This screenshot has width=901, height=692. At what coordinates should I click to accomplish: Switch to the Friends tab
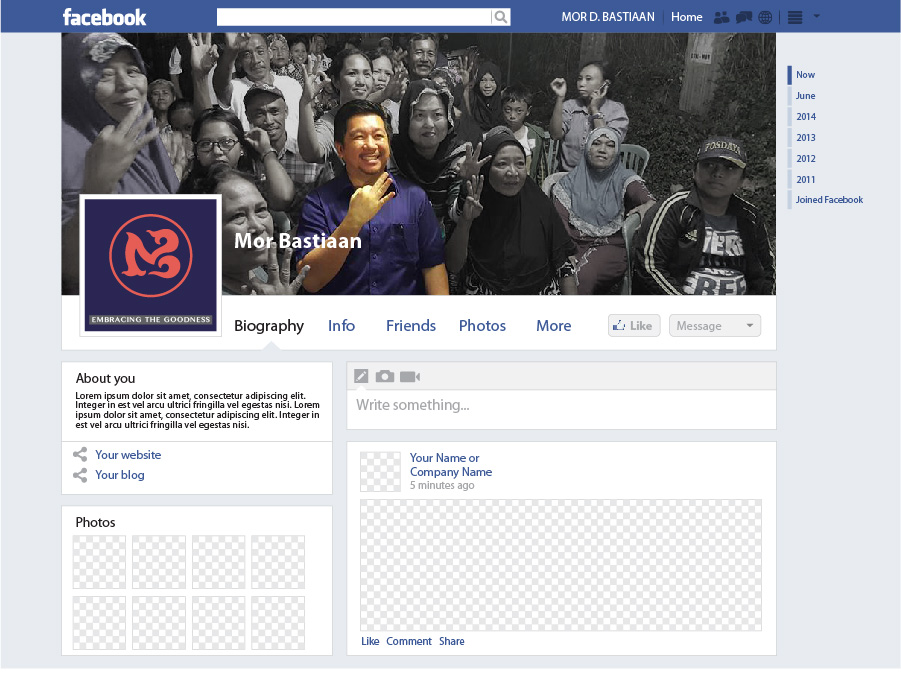(x=411, y=326)
